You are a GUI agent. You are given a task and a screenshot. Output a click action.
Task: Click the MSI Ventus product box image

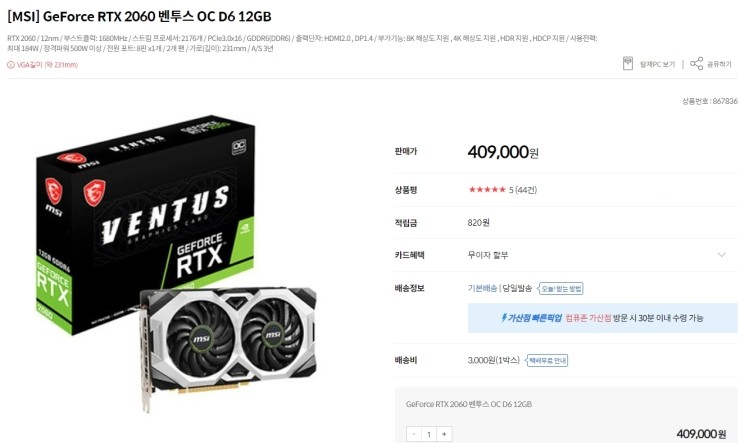145,224
